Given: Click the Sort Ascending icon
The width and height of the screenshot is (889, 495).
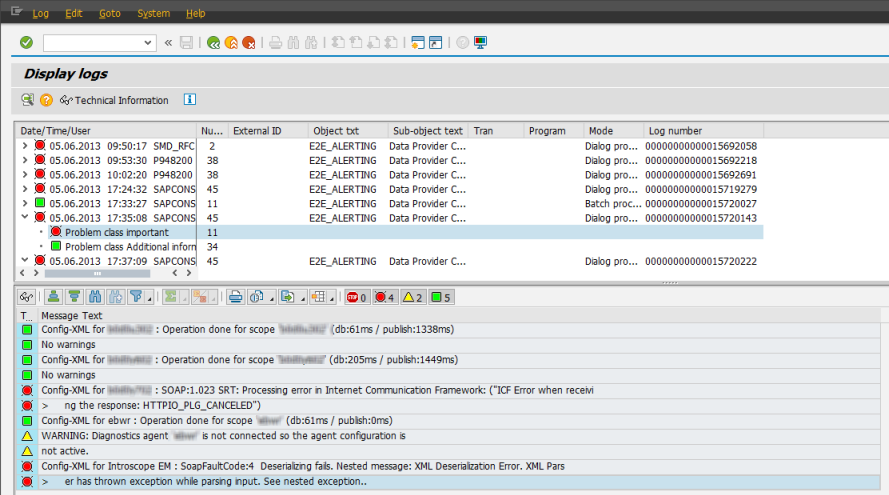Looking at the screenshot, I should 54,297.
